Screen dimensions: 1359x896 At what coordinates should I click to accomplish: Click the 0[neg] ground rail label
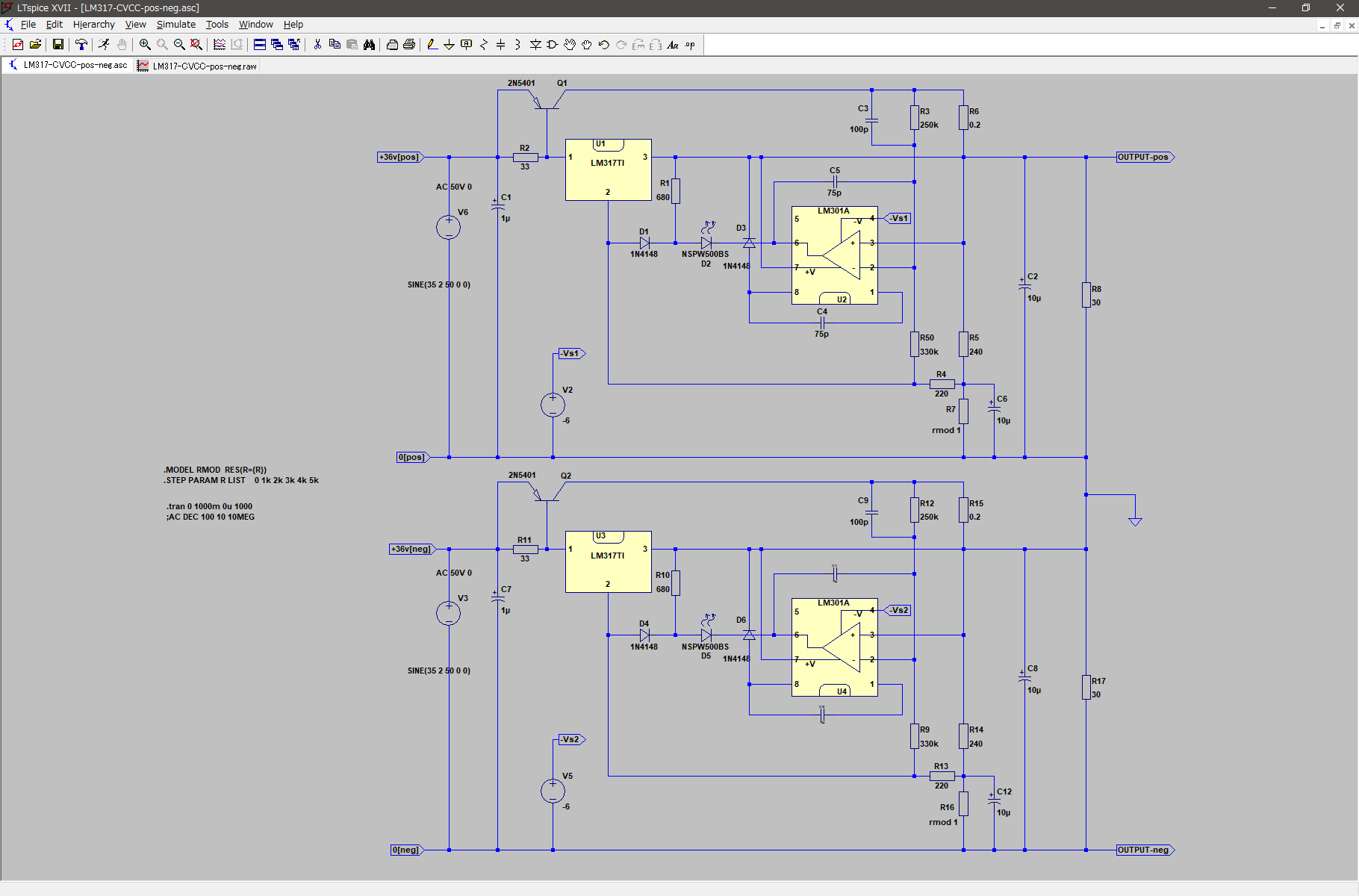click(x=407, y=850)
